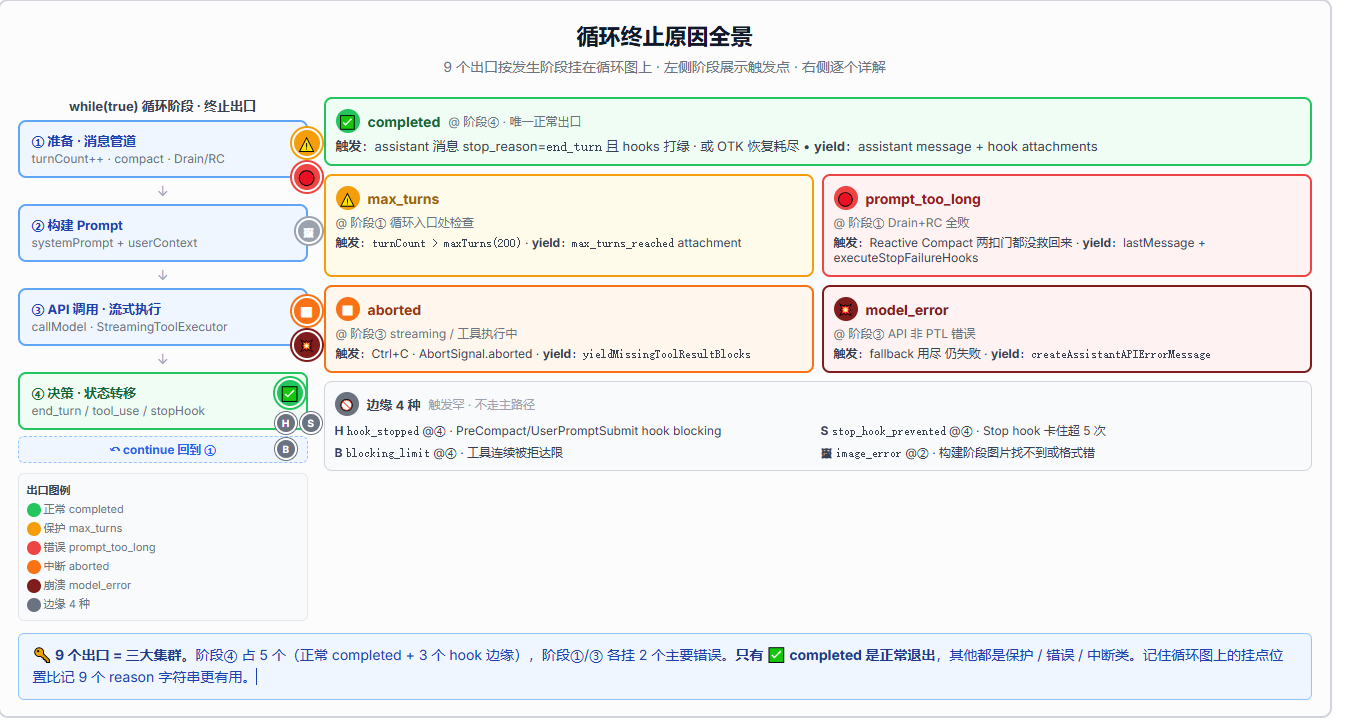Viewport: 1345px width, 724px height.
Task: Click the S stop_hook_prevented edge case line
Action: (x=963, y=431)
